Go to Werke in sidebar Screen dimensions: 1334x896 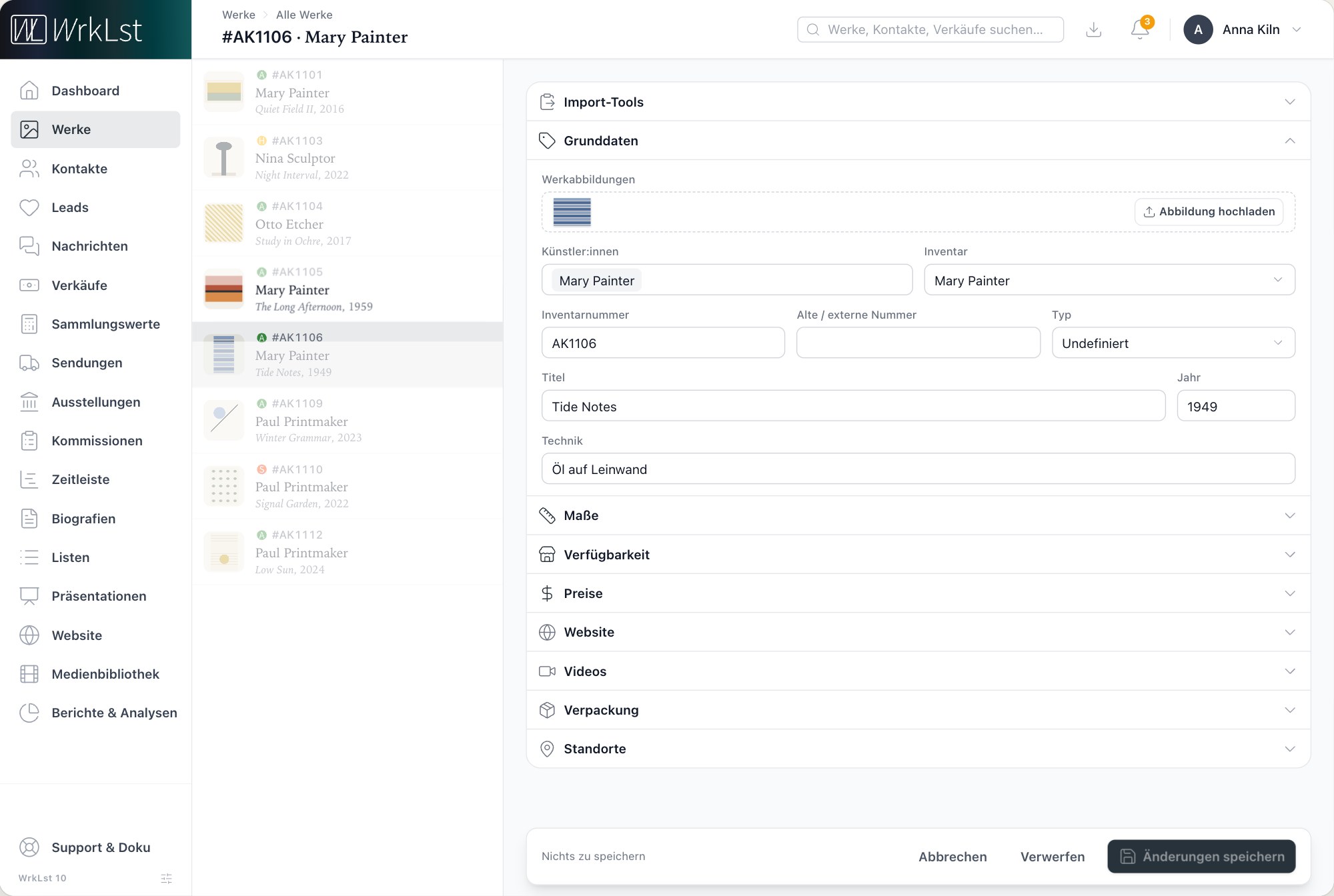pyautogui.click(x=95, y=129)
